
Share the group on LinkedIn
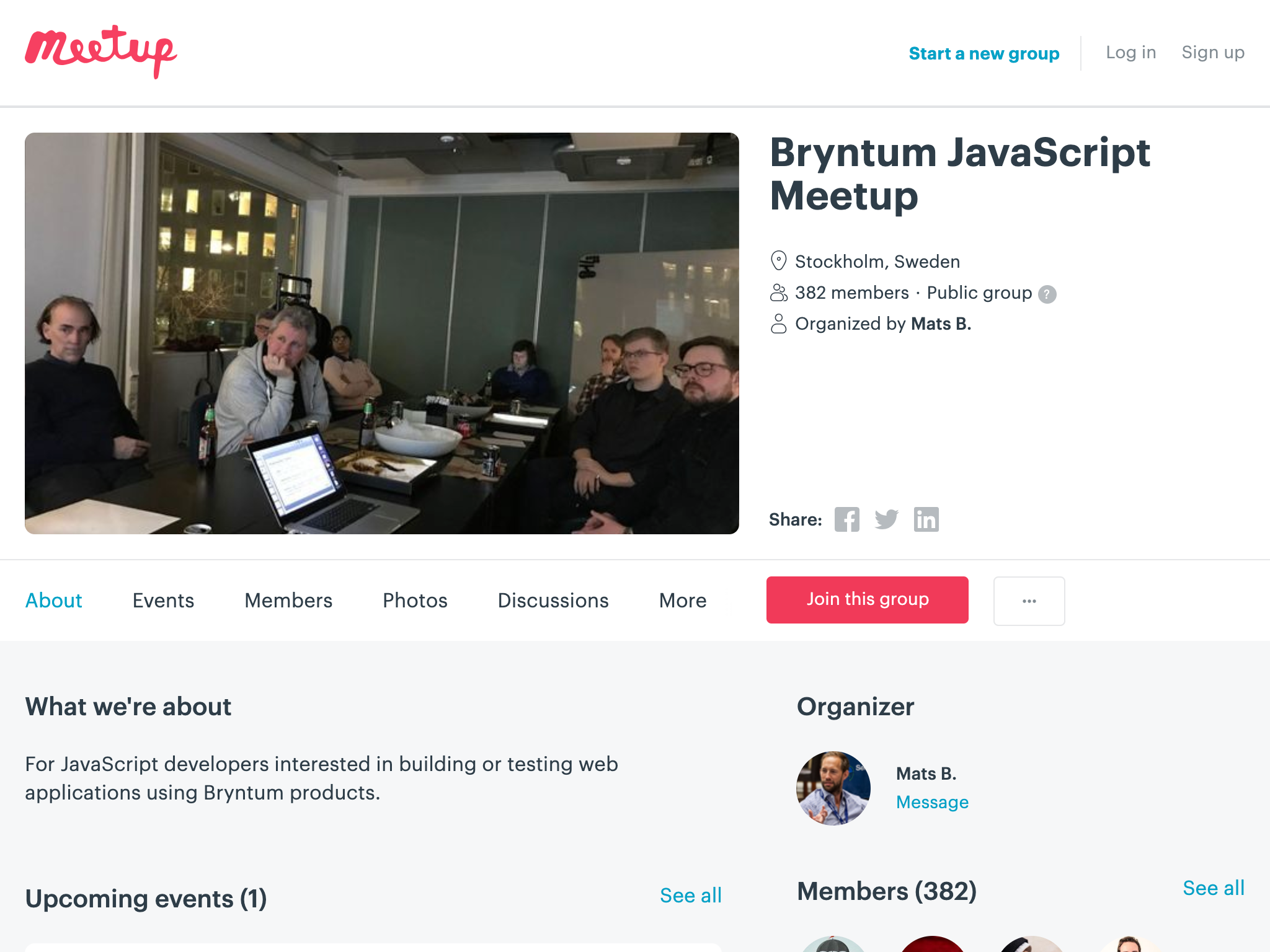pyautogui.click(x=926, y=519)
